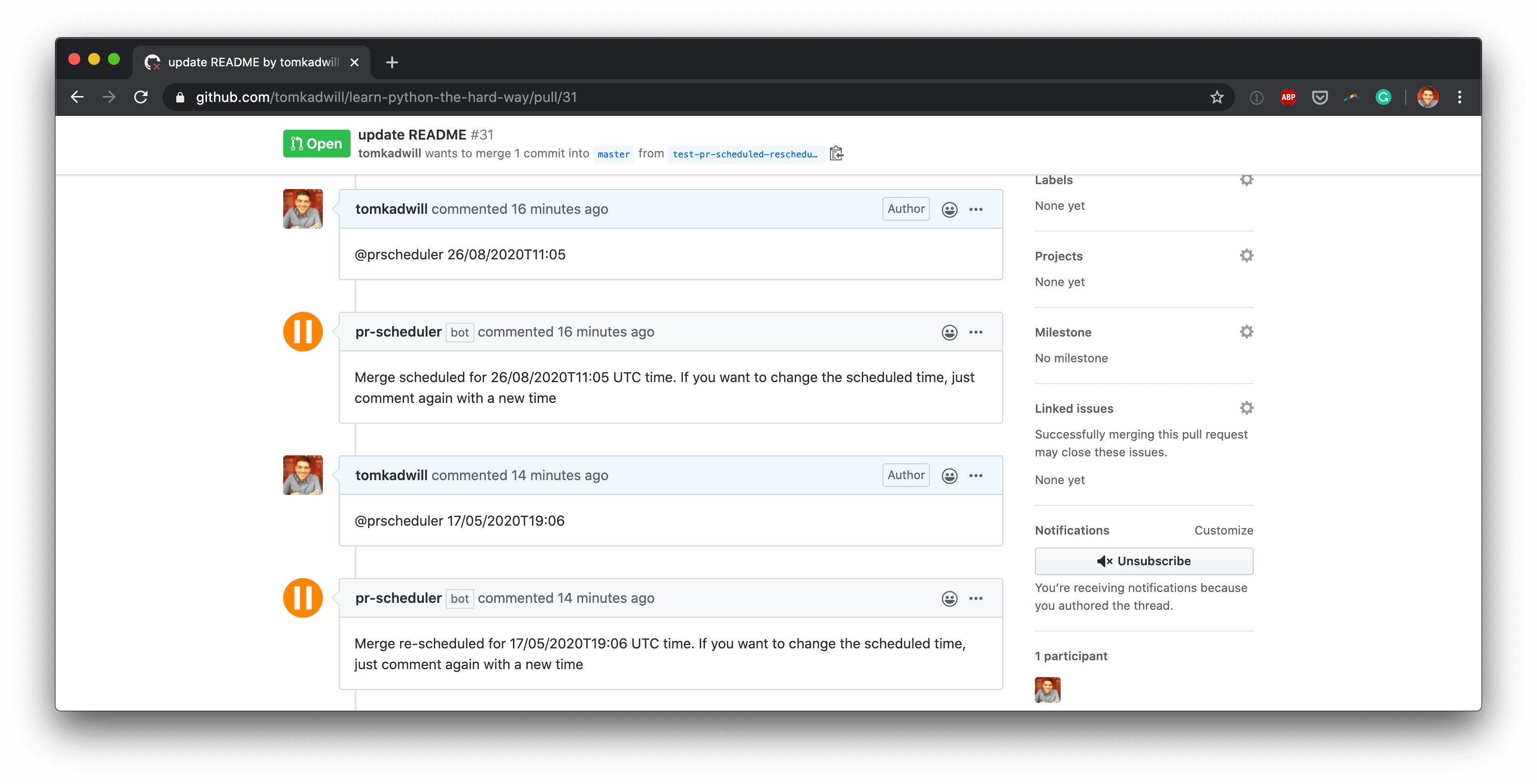
Task: Bookmark this page with star icon
Action: pyautogui.click(x=1217, y=97)
